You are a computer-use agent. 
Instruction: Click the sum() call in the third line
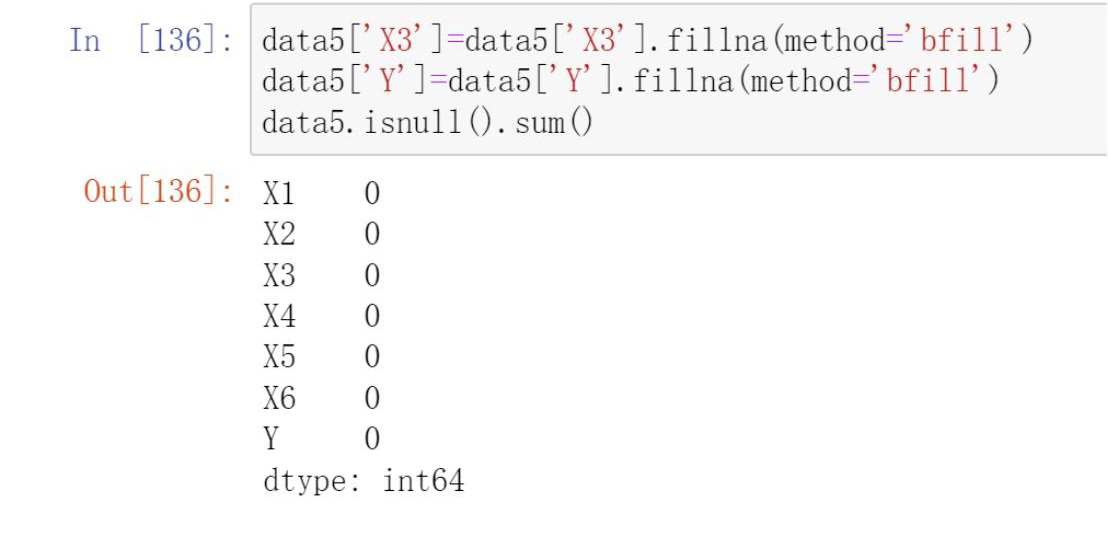[x=554, y=124]
